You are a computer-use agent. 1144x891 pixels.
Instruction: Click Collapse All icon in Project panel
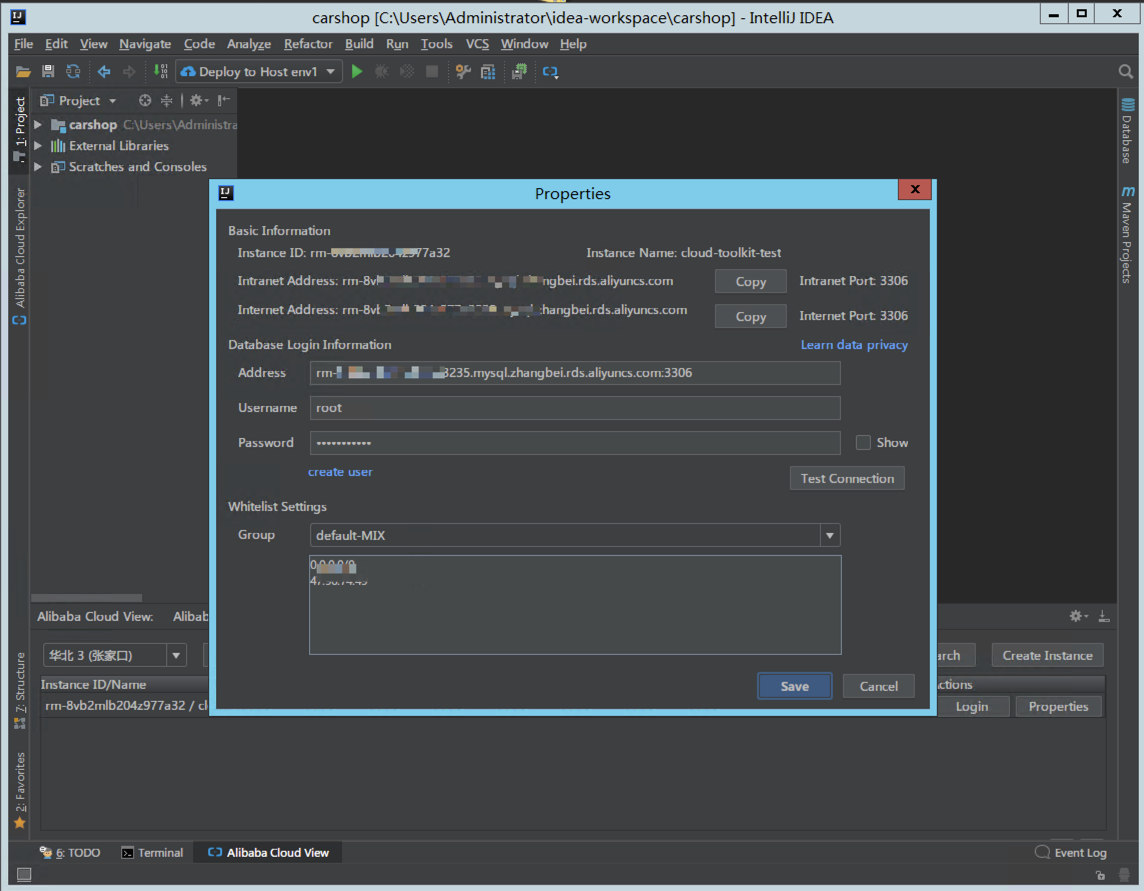(x=166, y=101)
